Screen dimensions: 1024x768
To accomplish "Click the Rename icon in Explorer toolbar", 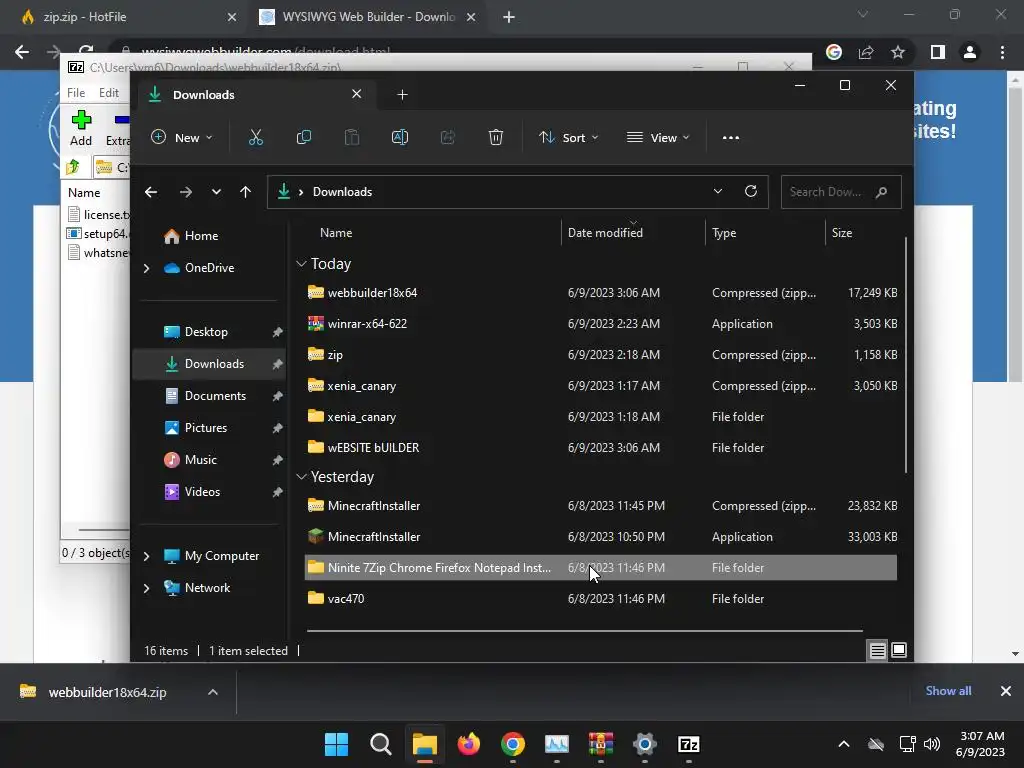I will click(400, 138).
